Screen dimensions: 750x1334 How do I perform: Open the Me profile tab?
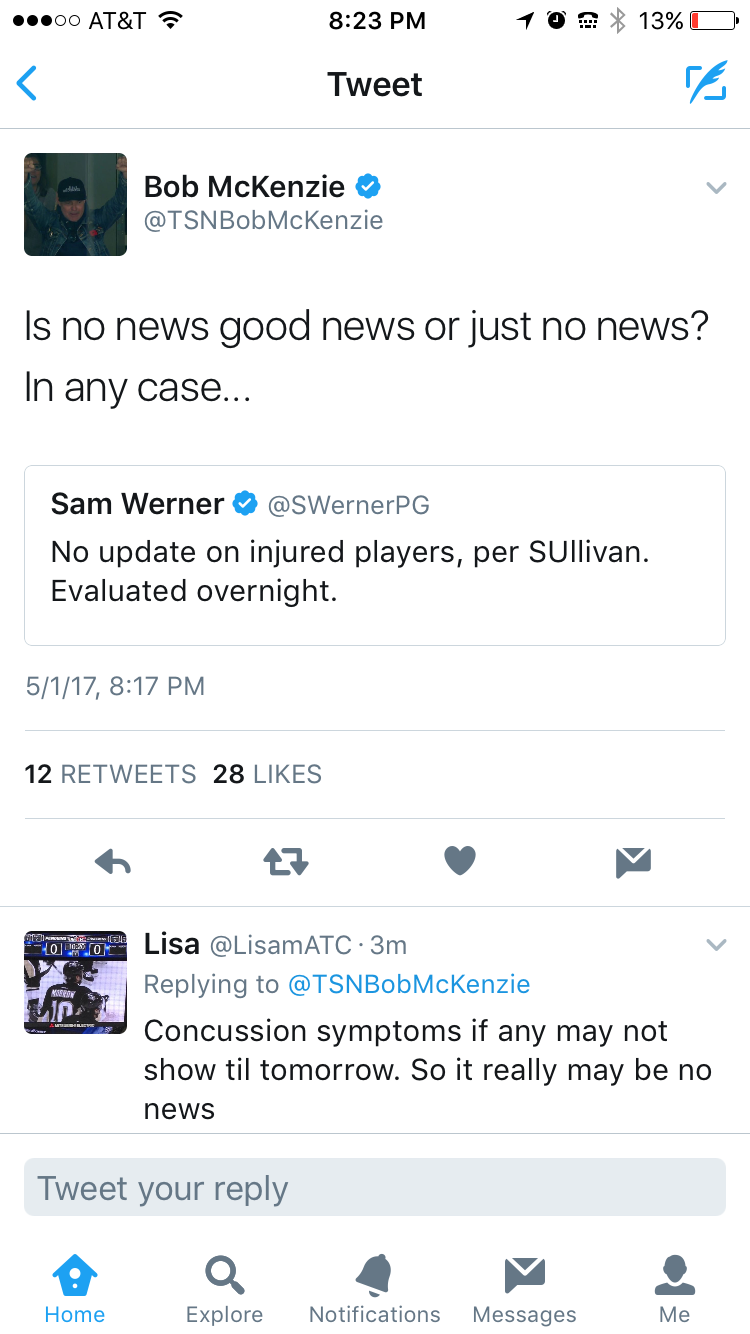coord(675,1289)
